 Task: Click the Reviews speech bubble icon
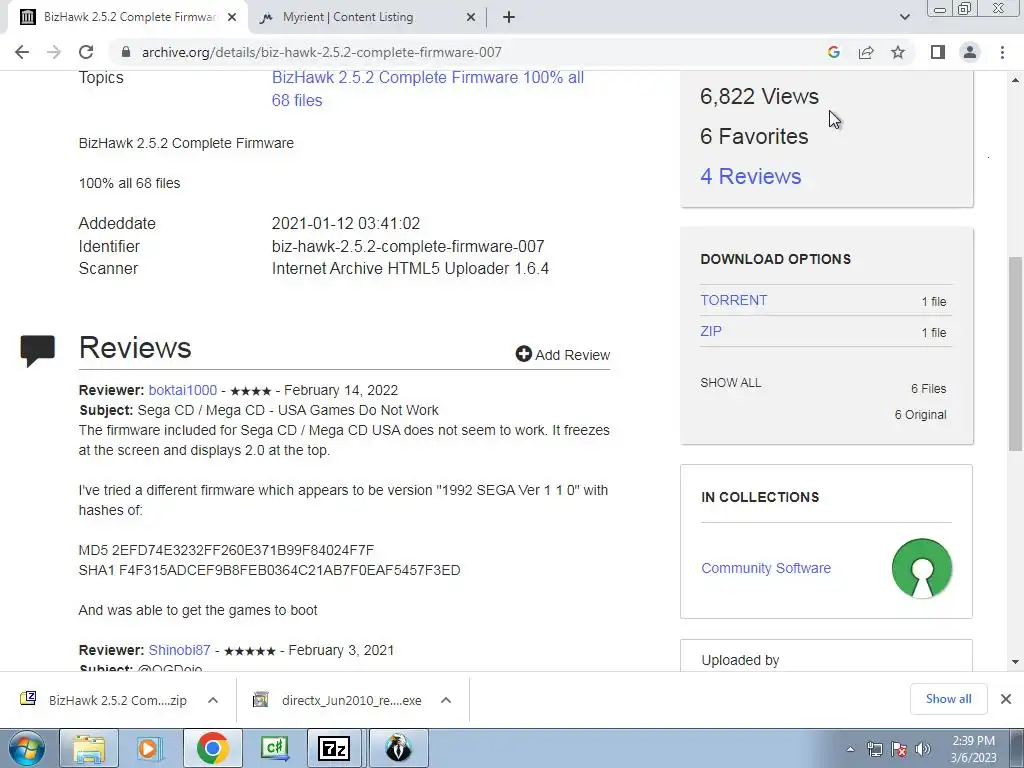(x=38, y=351)
